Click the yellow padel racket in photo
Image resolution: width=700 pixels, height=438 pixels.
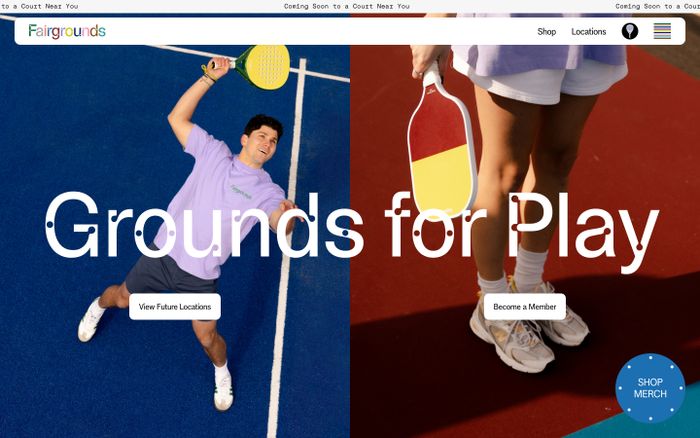pyautogui.click(x=262, y=67)
